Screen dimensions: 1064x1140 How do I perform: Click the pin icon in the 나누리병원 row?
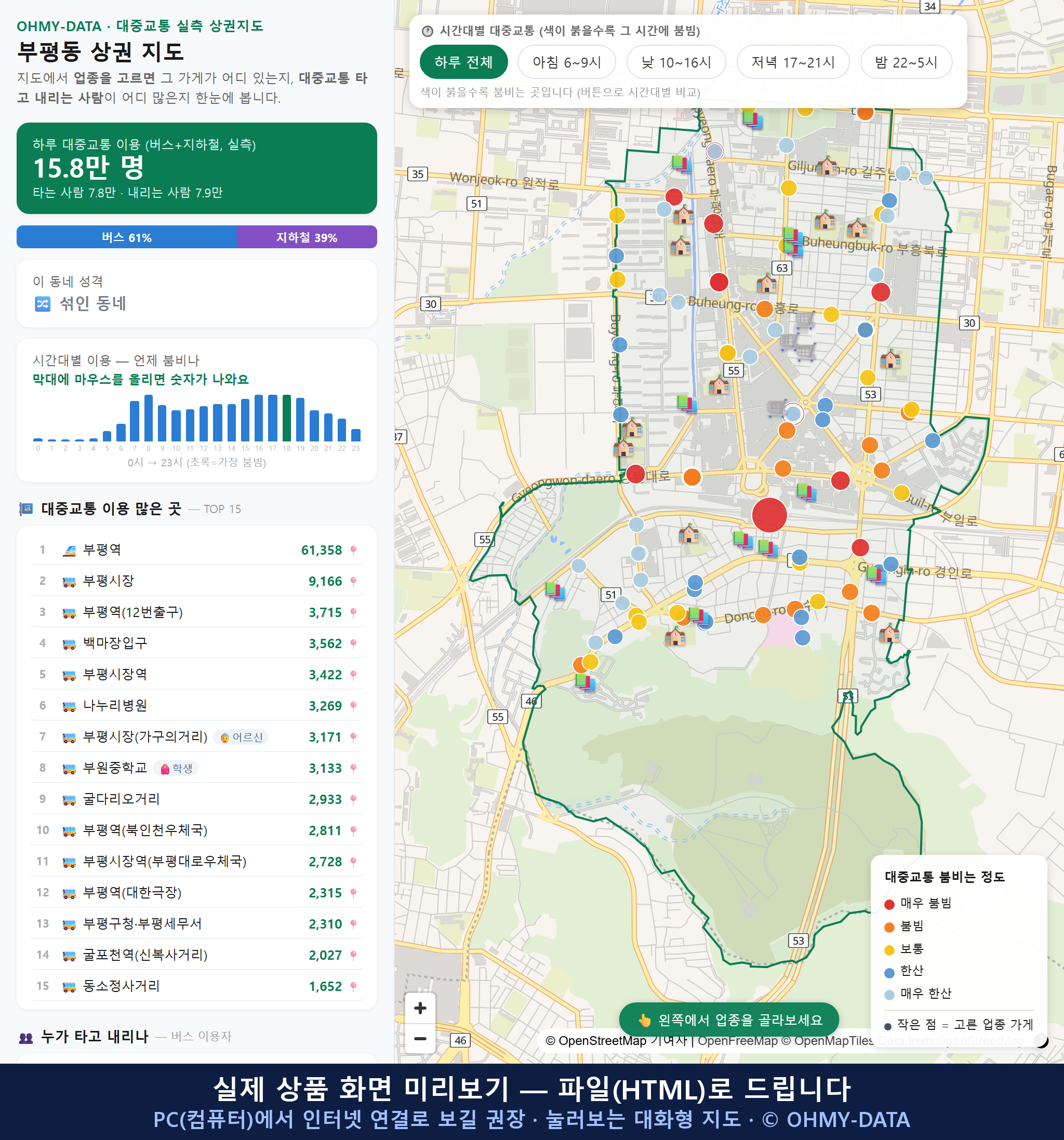353,706
